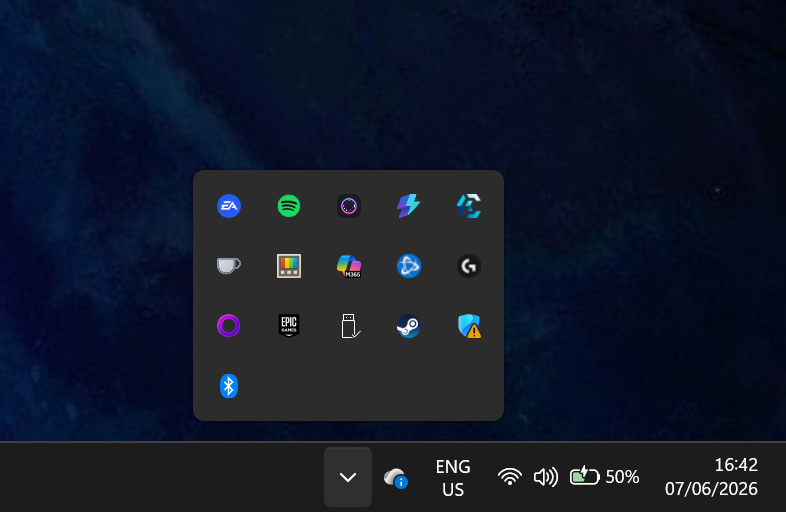The width and height of the screenshot is (786, 512).
Task: Open Windows Security shield warning icon
Action: [x=469, y=326]
